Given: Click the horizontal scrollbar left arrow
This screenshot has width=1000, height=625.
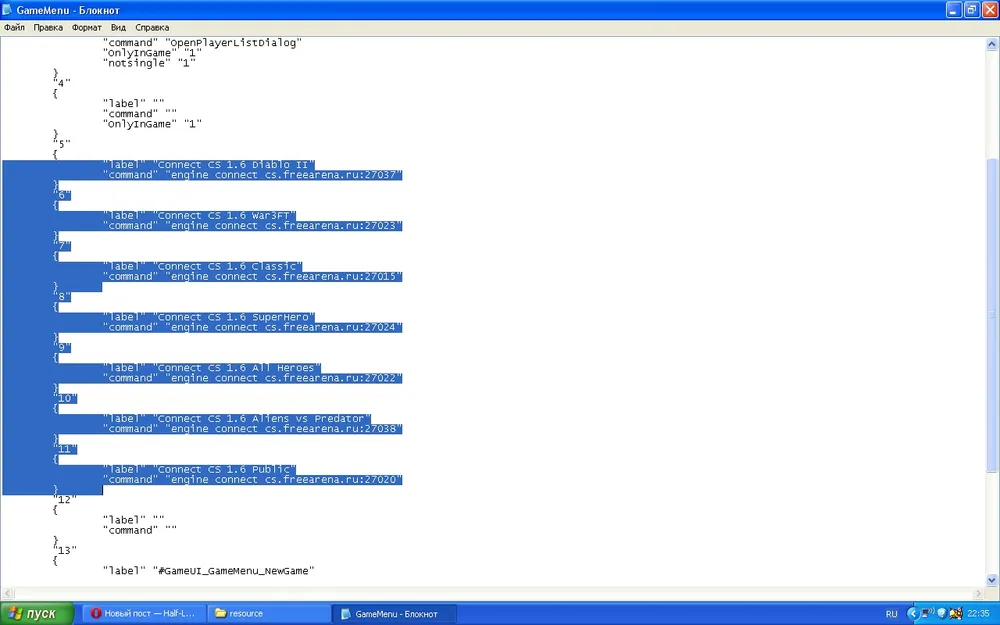Looking at the screenshot, I should pos(8,593).
